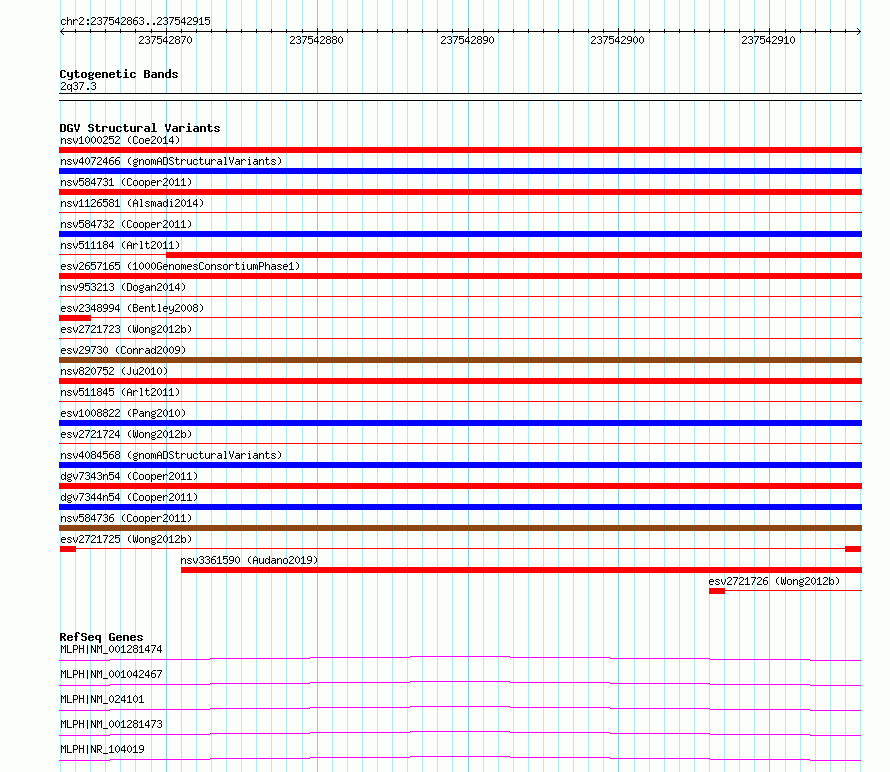
Task: Select the dgv7343n54 (Cooper2011) label
Action: click(x=129, y=476)
